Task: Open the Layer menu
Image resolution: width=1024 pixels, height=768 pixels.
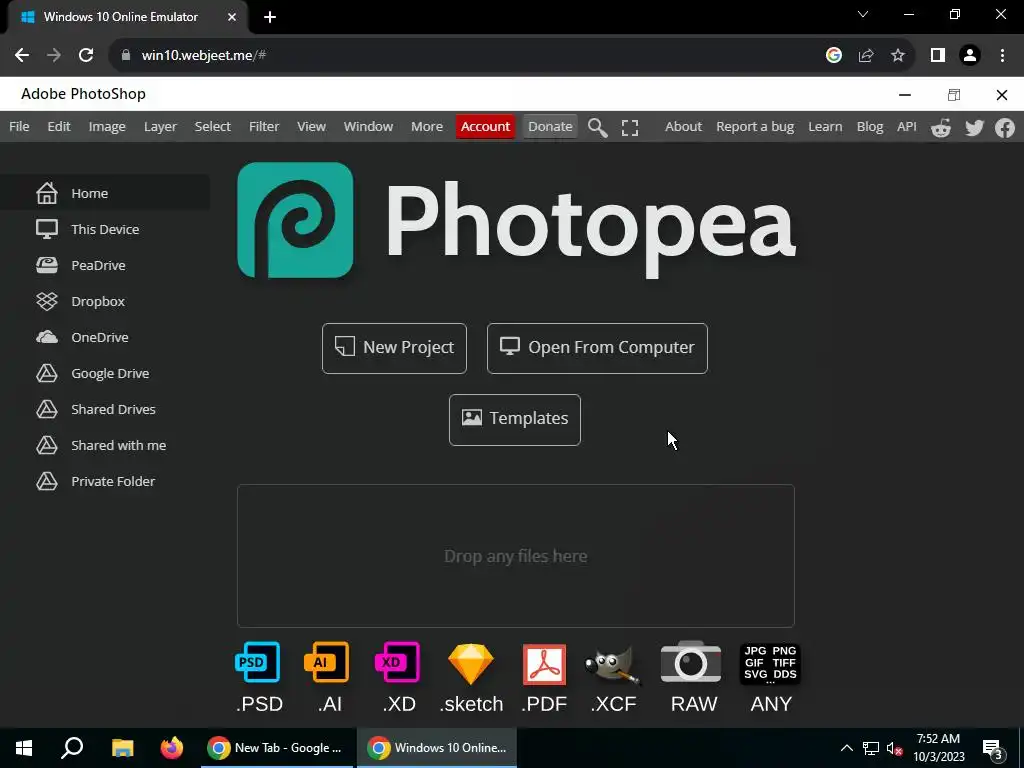Action: click(x=160, y=127)
